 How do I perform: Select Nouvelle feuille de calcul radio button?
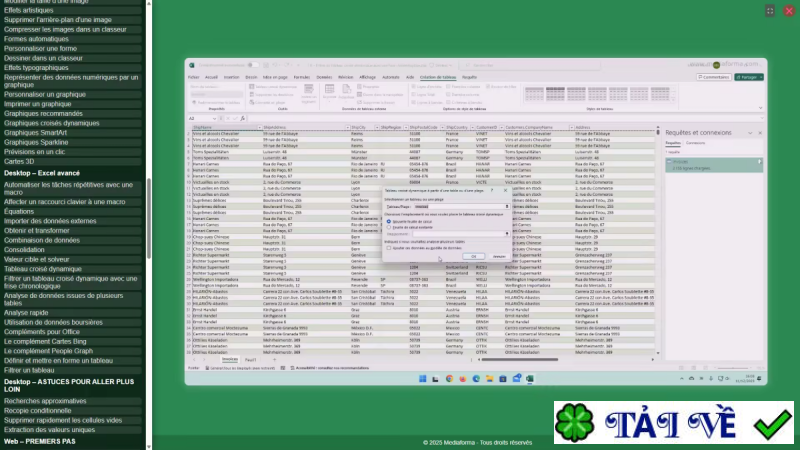pyautogui.click(x=389, y=221)
